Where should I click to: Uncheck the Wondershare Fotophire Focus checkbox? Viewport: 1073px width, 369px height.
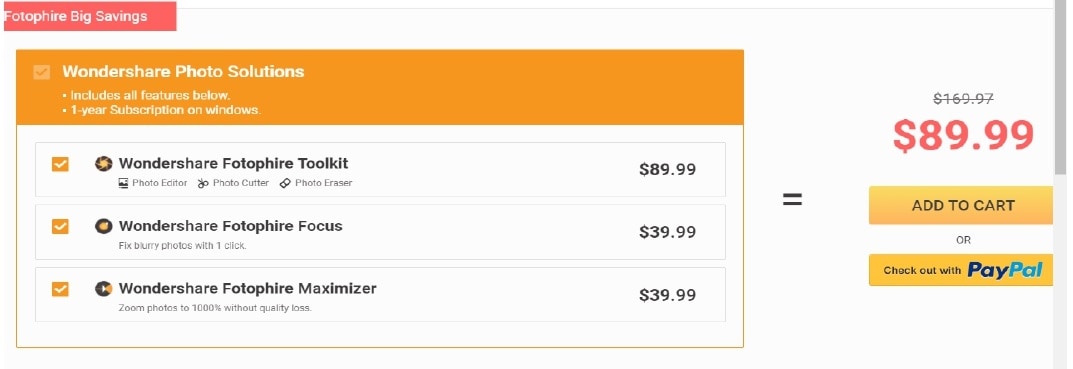click(60, 226)
